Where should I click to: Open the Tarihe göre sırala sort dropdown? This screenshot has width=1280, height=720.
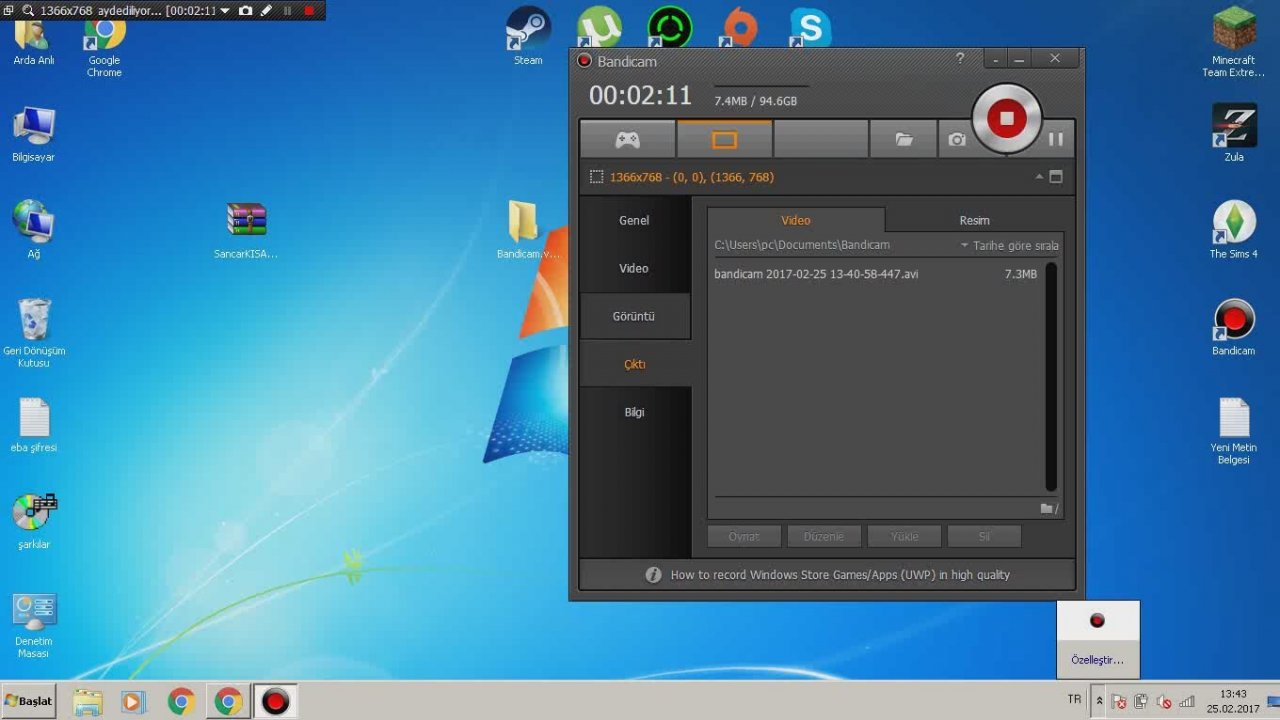click(1009, 245)
